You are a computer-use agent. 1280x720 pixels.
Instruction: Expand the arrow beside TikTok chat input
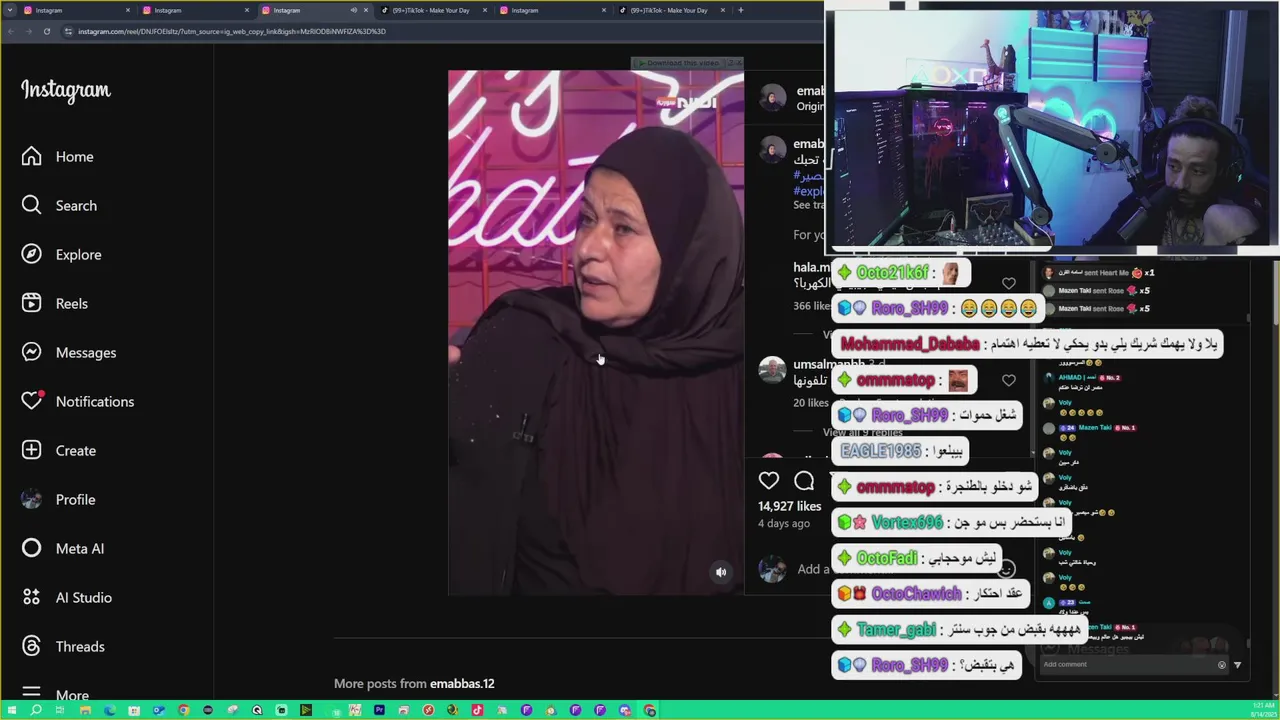click(x=1237, y=665)
